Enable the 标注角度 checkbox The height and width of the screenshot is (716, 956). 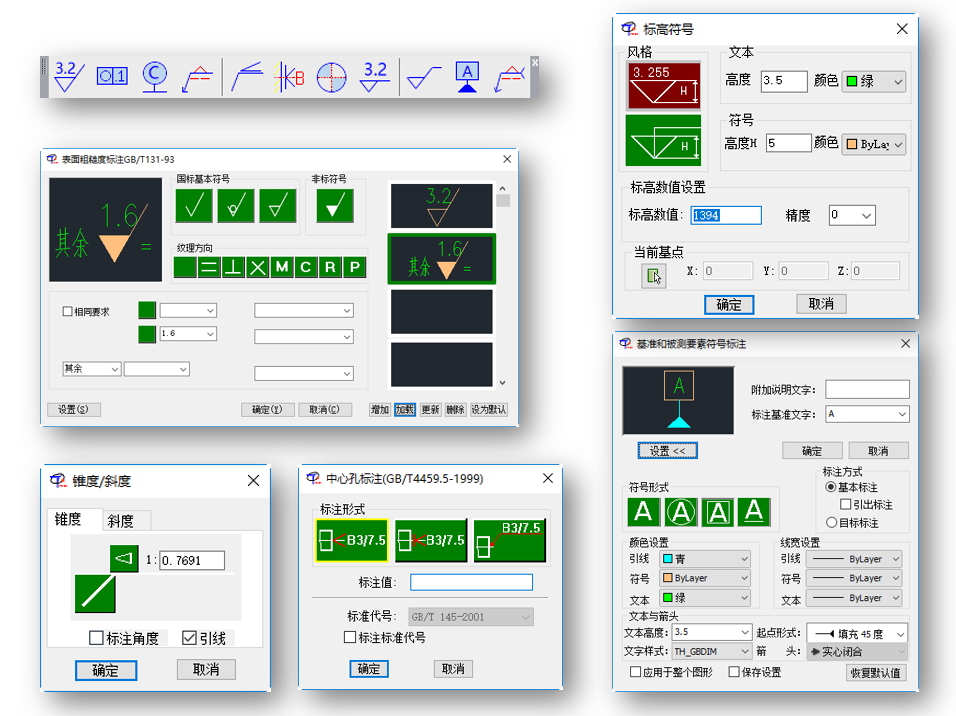(x=96, y=638)
